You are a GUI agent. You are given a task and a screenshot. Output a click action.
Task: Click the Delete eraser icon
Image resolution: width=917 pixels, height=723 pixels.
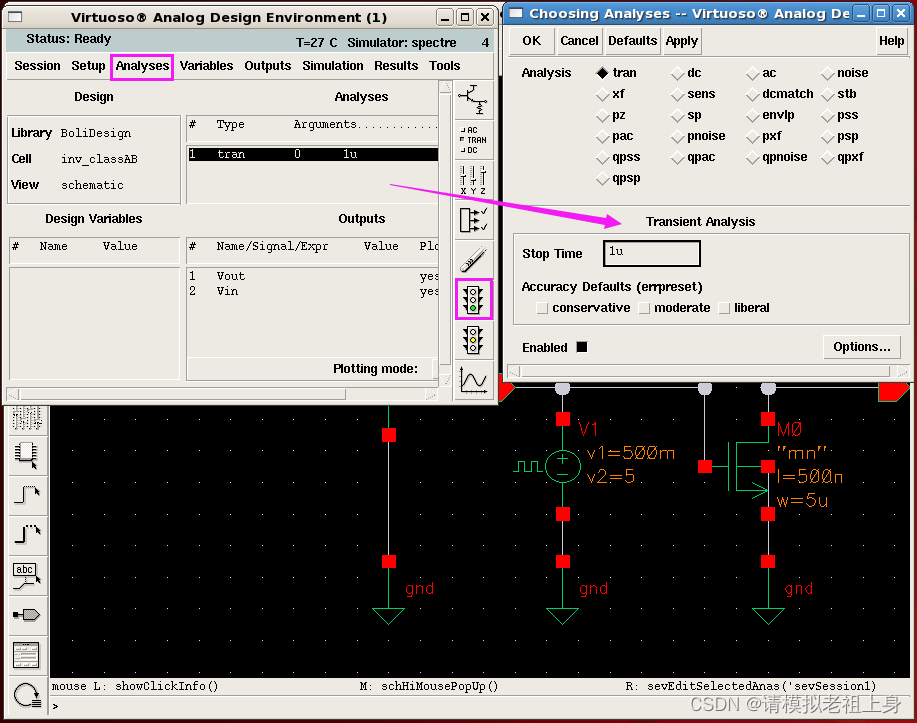(x=473, y=259)
